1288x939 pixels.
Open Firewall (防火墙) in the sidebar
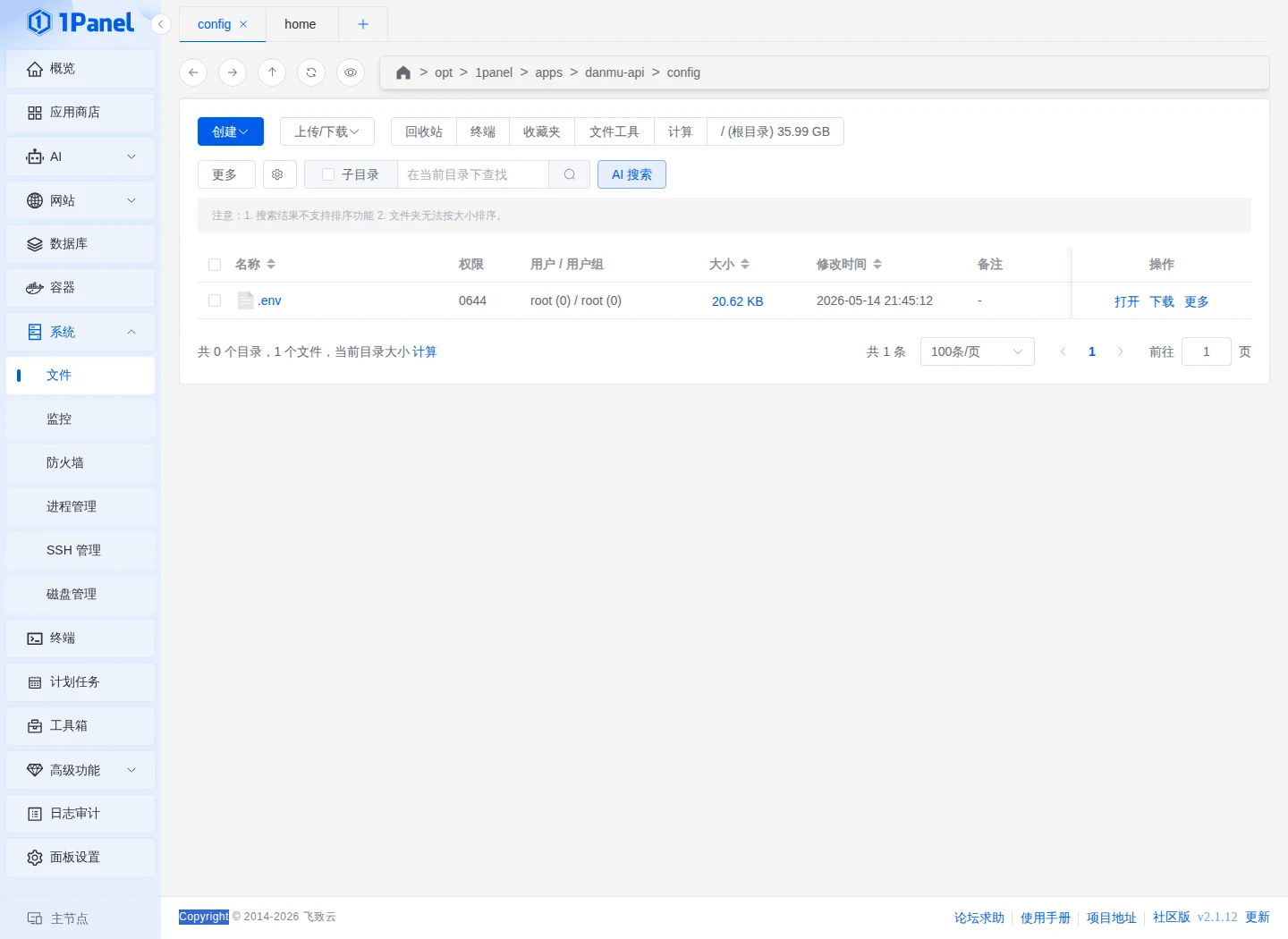pyautogui.click(x=80, y=463)
